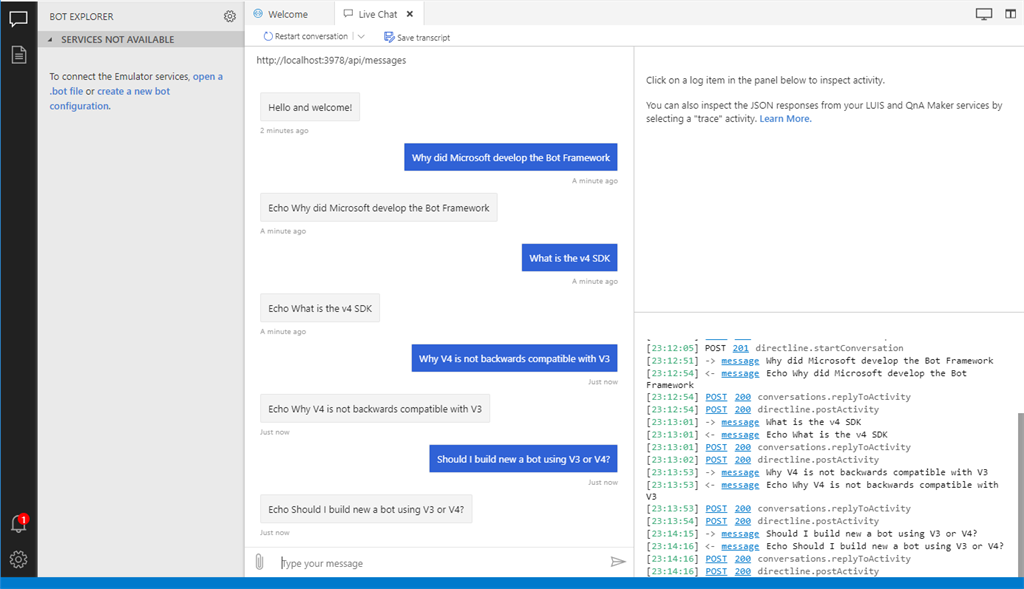This screenshot has height=589, width=1024.
Task: Close the Live Chat tab
Action: (x=410, y=14)
